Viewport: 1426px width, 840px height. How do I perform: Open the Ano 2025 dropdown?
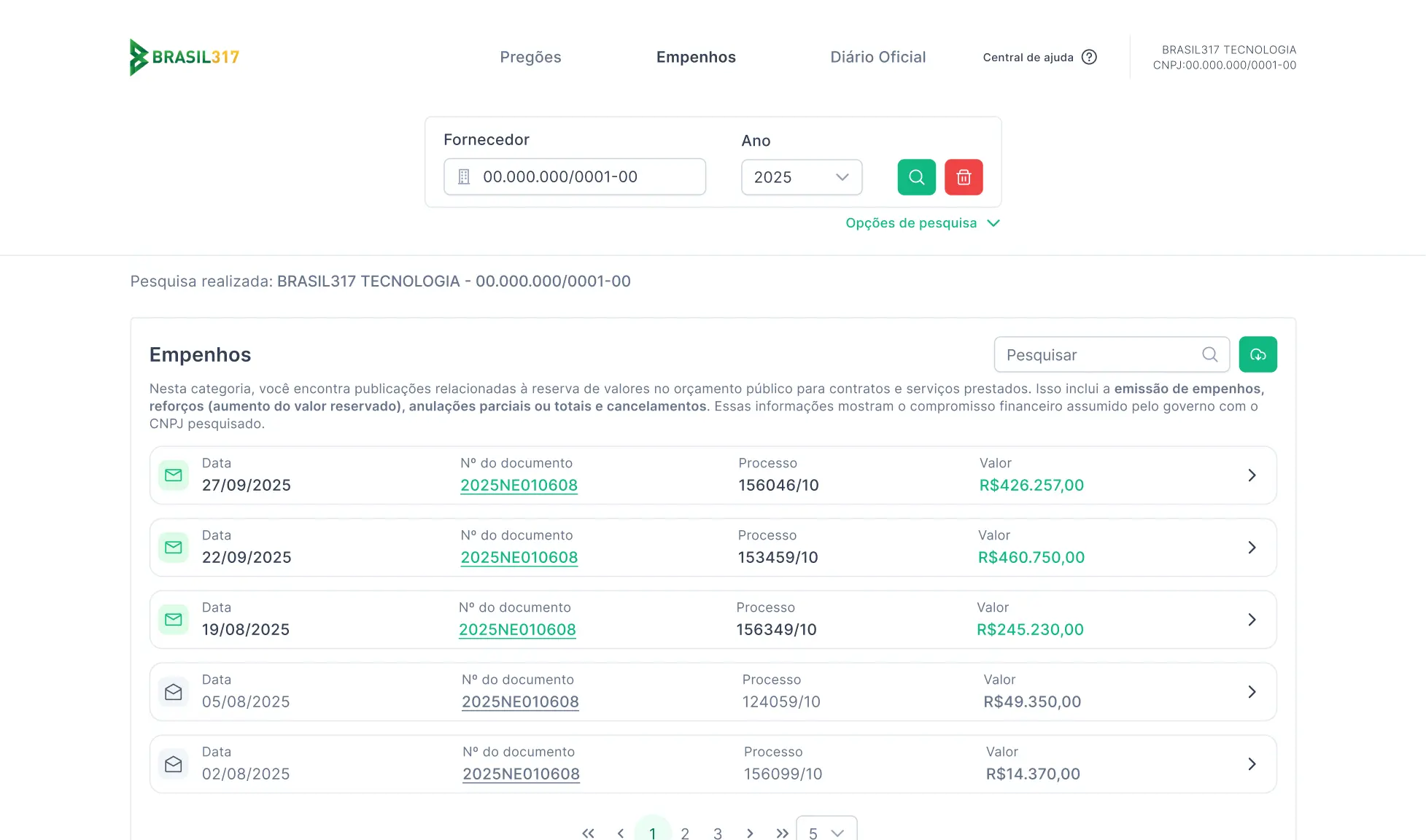801,177
